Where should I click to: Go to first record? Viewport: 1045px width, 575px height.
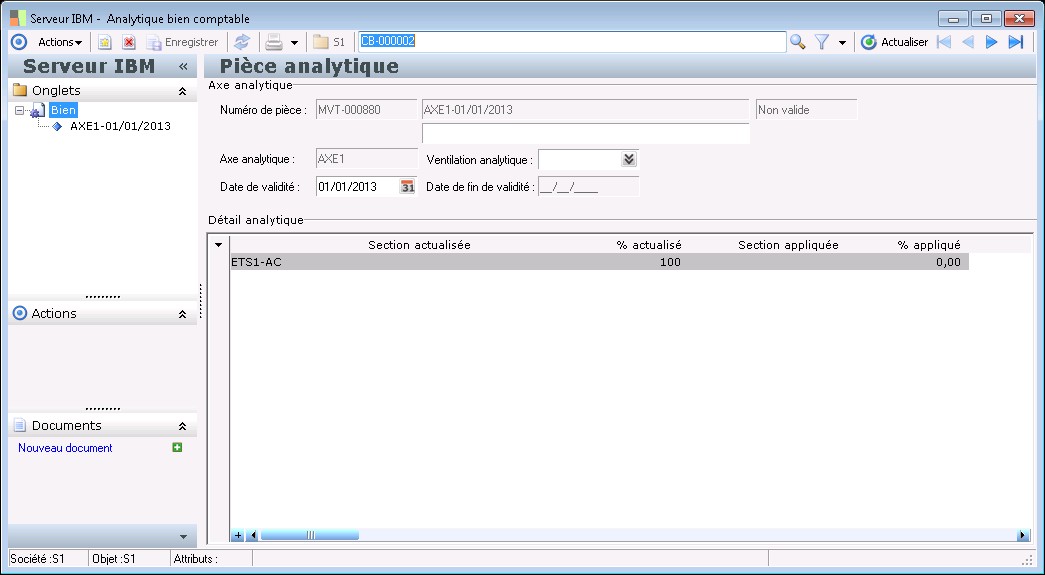944,42
